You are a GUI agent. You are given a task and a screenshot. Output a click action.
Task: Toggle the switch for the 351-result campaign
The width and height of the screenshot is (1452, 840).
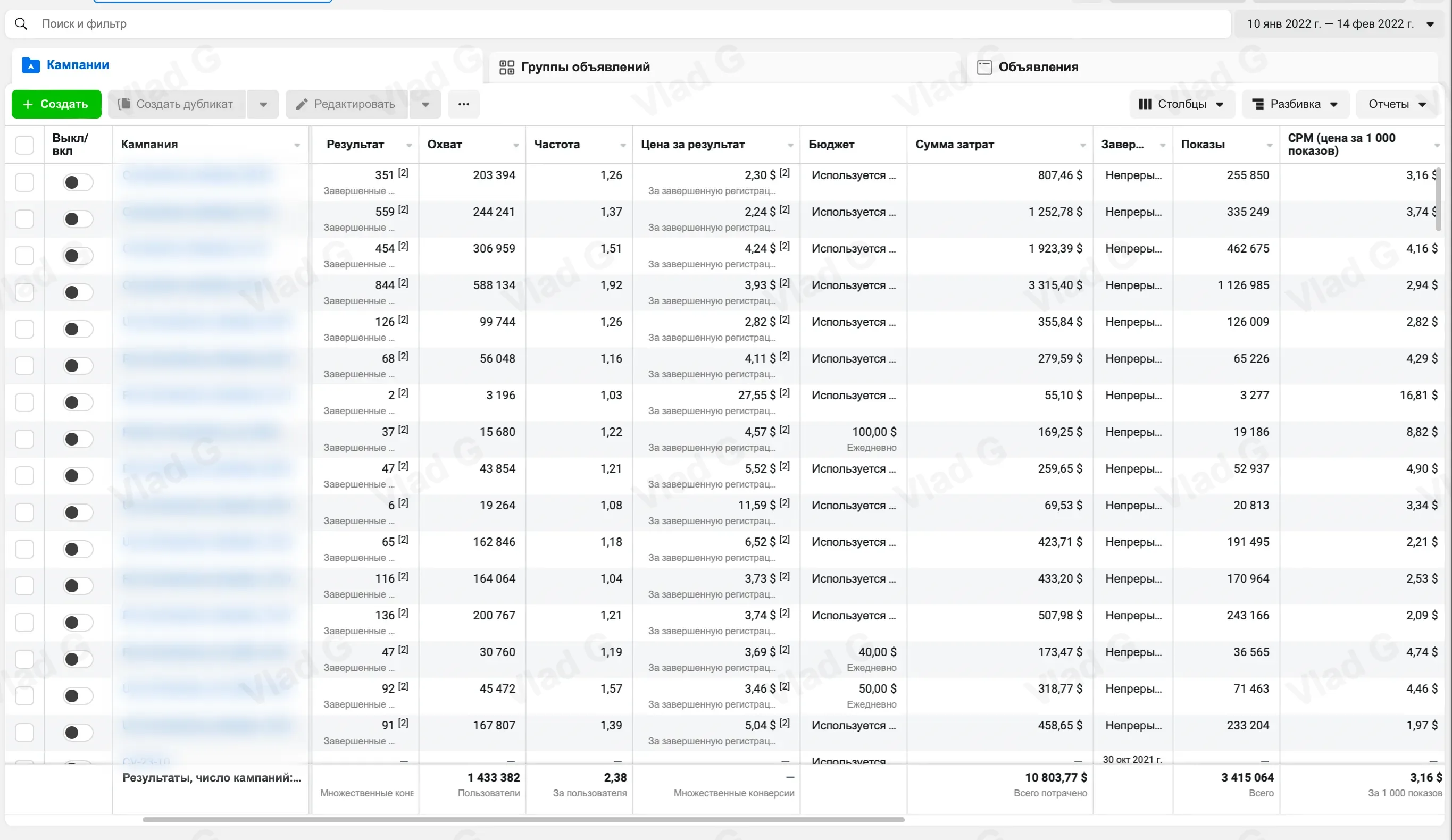(78, 183)
